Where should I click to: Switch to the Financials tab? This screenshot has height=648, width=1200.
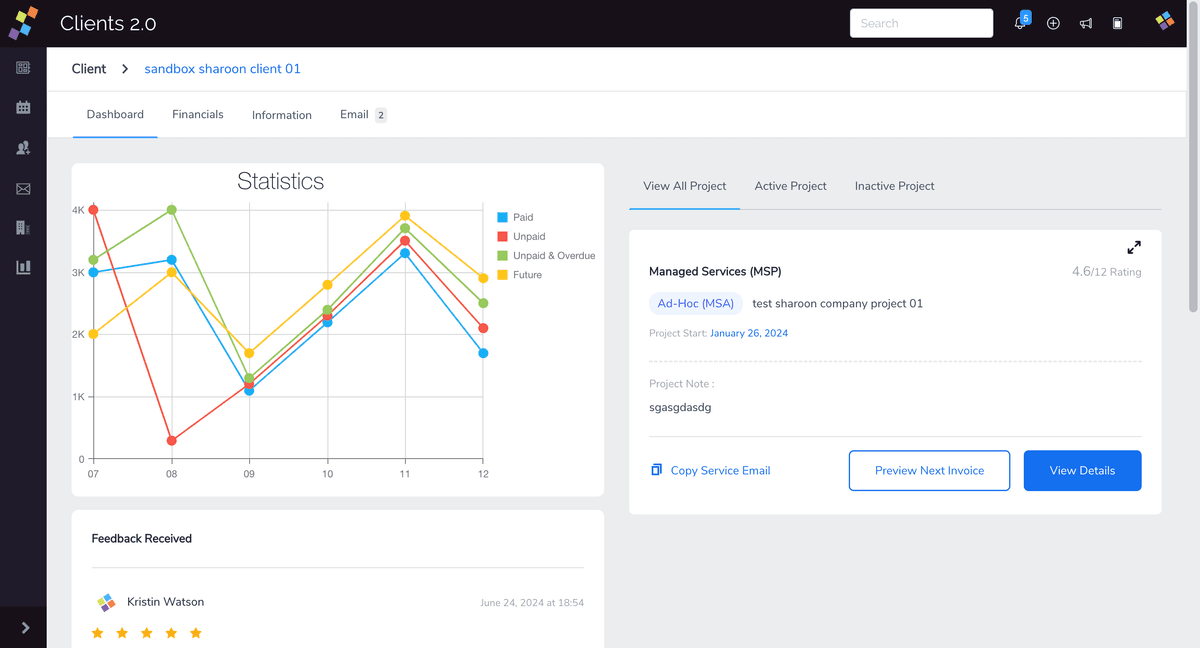pos(198,114)
